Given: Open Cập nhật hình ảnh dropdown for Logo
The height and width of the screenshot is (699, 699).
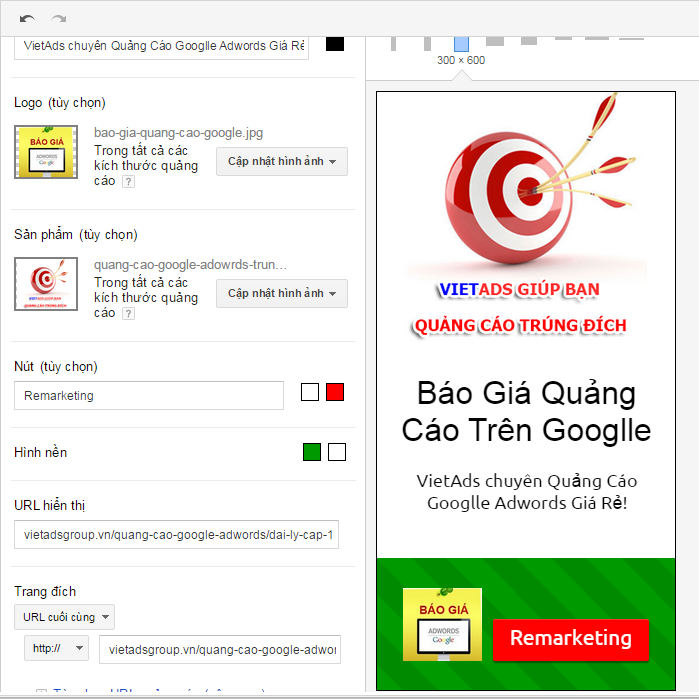Looking at the screenshot, I should click(282, 162).
